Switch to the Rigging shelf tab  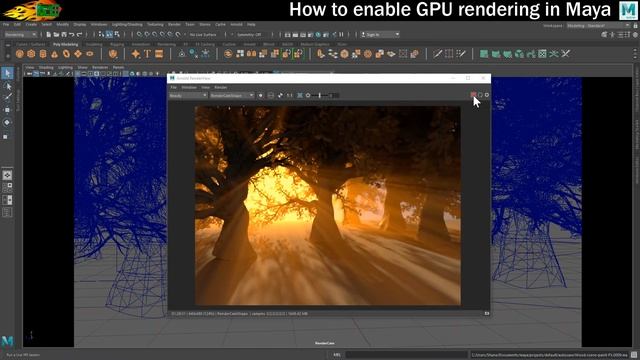117,44
